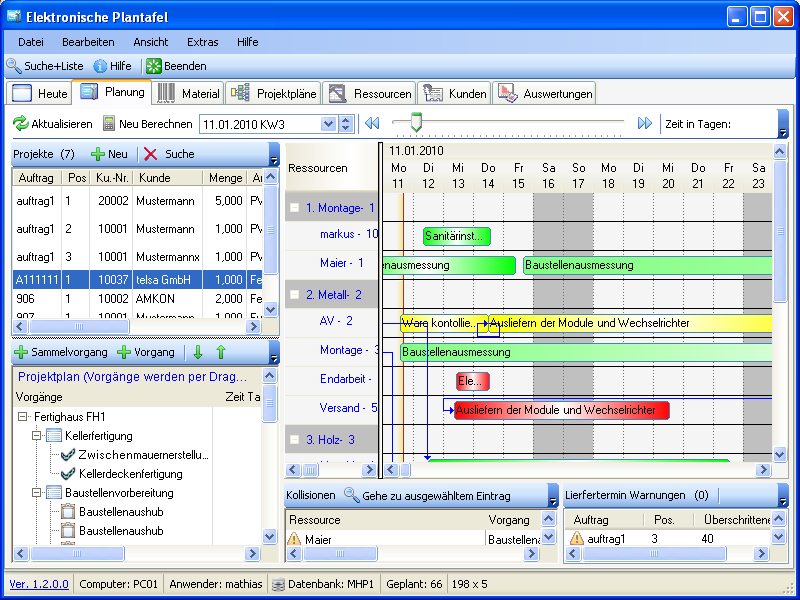Add new project with green Neu plus

98,154
